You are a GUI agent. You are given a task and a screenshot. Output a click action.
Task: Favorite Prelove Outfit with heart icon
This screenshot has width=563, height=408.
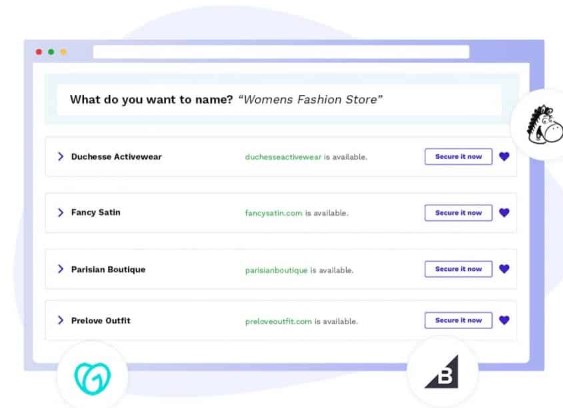pyautogui.click(x=504, y=320)
